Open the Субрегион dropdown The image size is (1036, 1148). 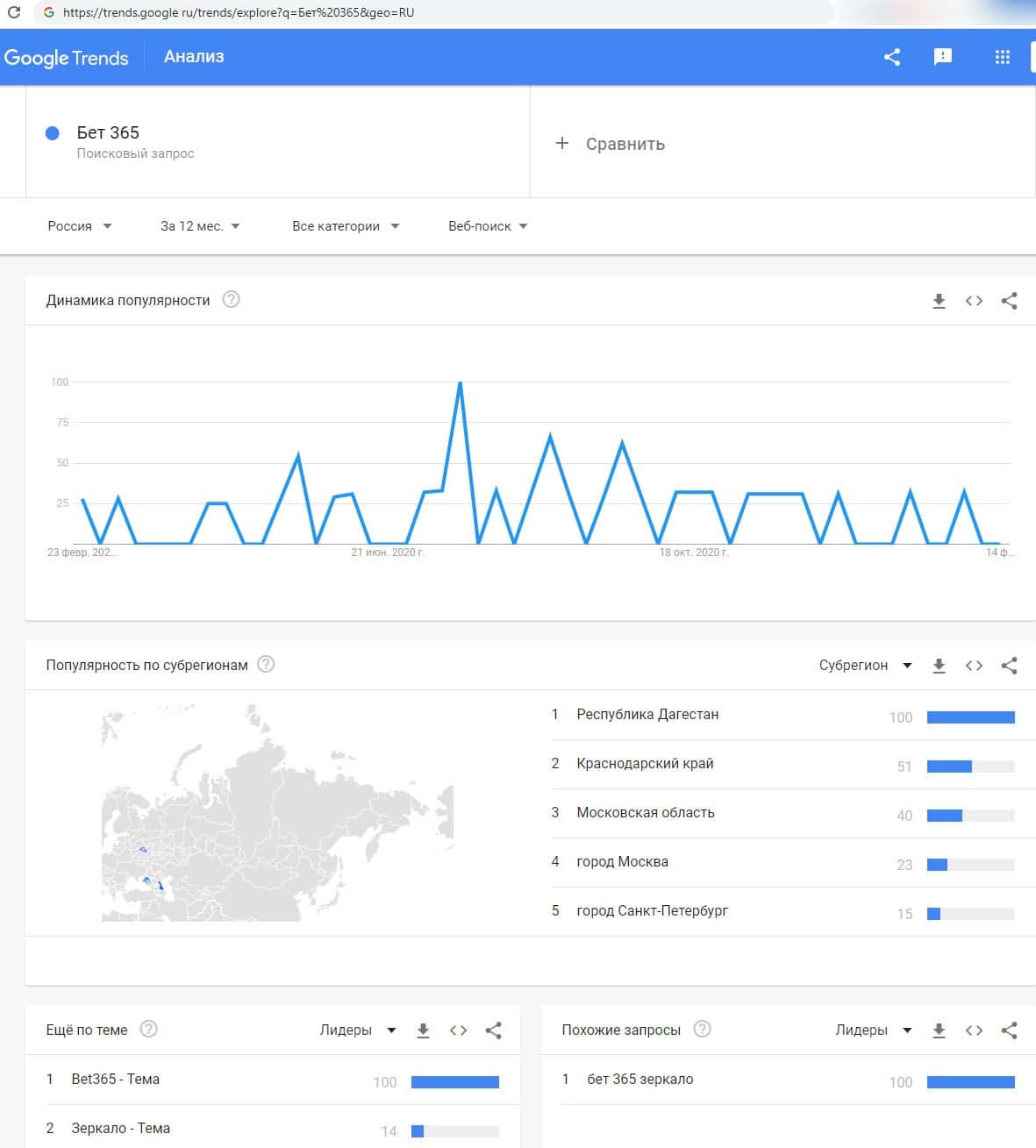point(865,666)
